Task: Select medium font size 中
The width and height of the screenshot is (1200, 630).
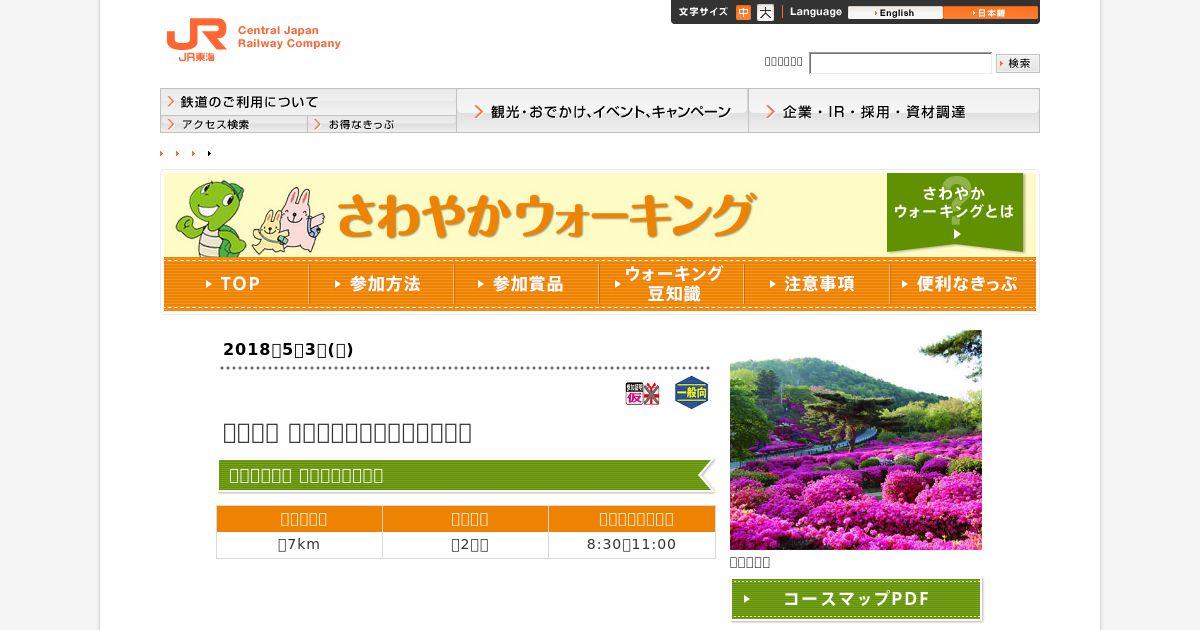Action: (743, 12)
